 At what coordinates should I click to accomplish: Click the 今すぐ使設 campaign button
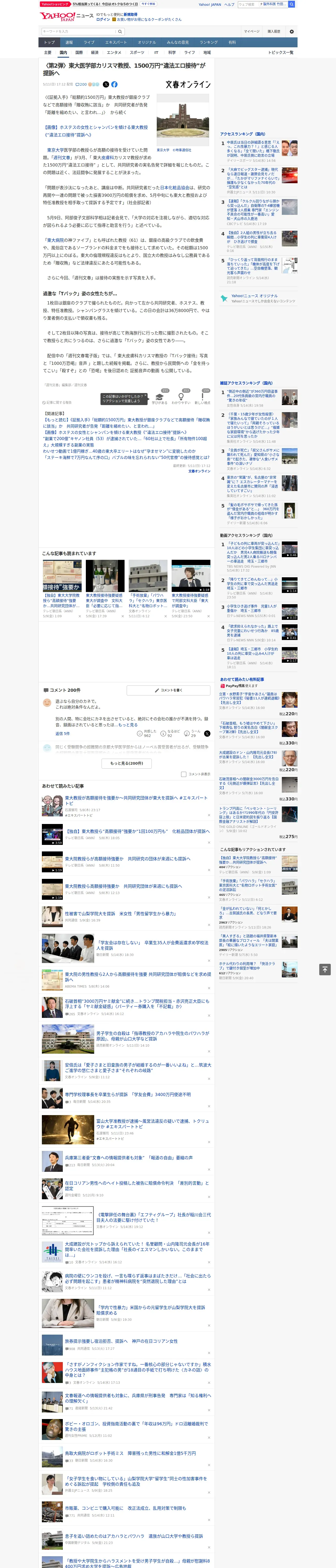point(148,4)
